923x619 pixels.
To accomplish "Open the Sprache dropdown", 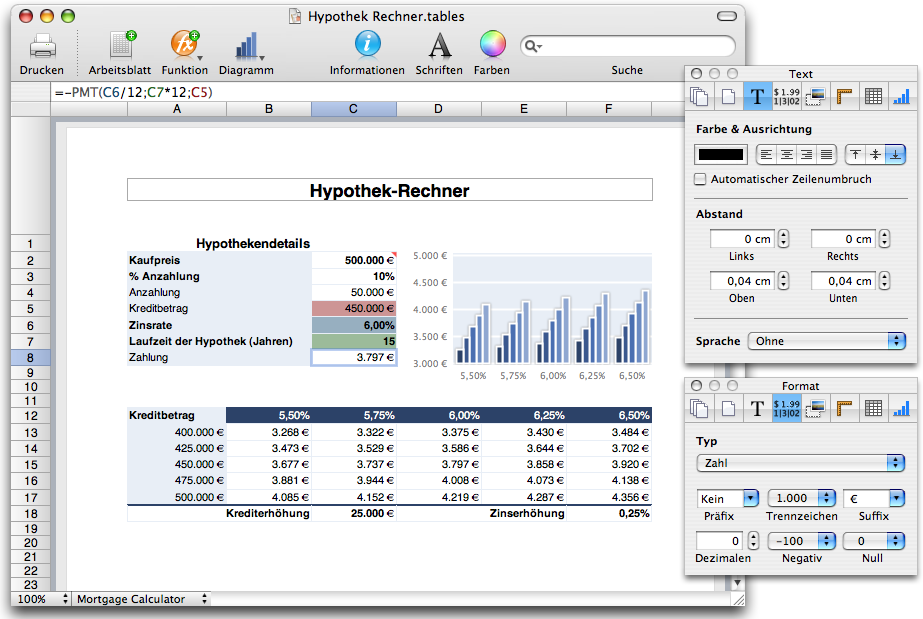I will [826, 341].
